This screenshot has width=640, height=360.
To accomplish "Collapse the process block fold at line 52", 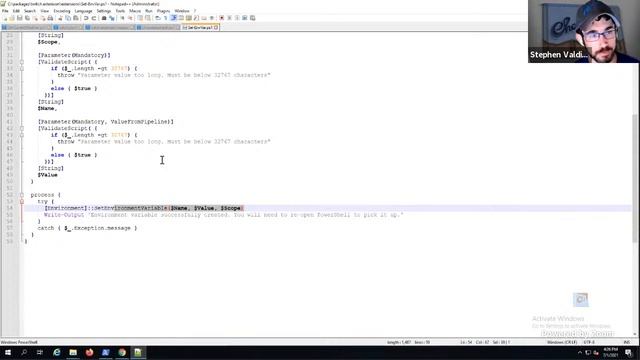I will (22, 195).
